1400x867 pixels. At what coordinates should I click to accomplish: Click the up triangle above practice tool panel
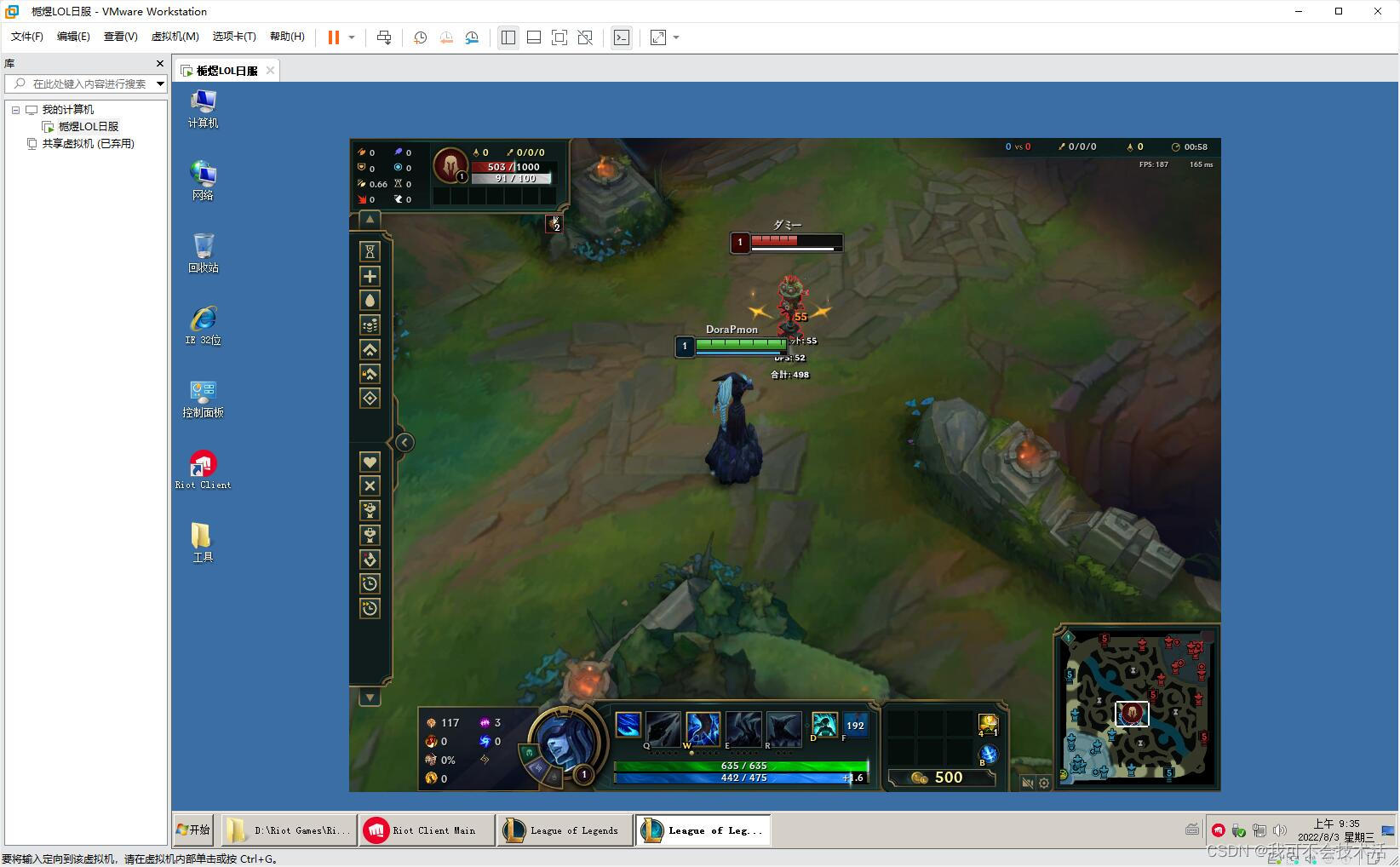[x=370, y=219]
